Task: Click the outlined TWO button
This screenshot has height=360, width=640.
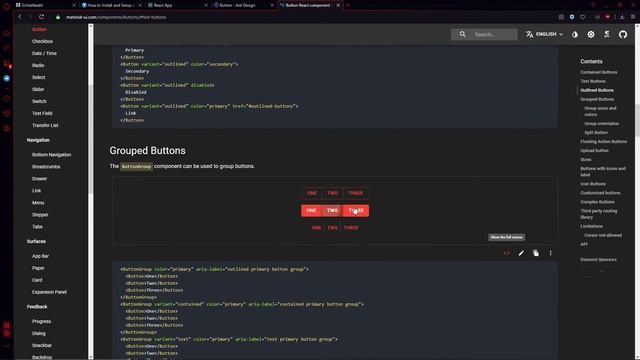Action: point(333,193)
